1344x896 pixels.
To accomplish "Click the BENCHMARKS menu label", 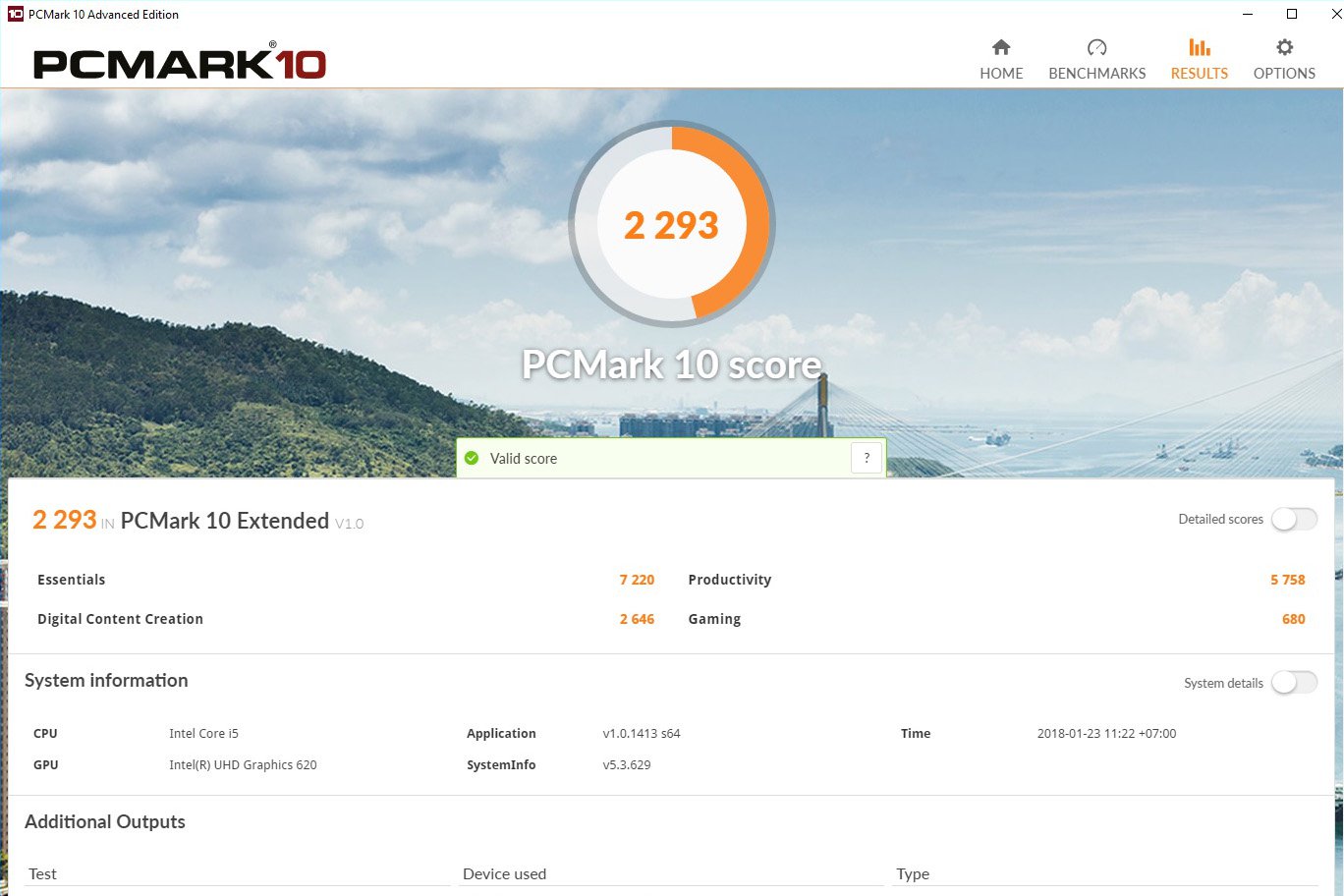I will tap(1097, 74).
